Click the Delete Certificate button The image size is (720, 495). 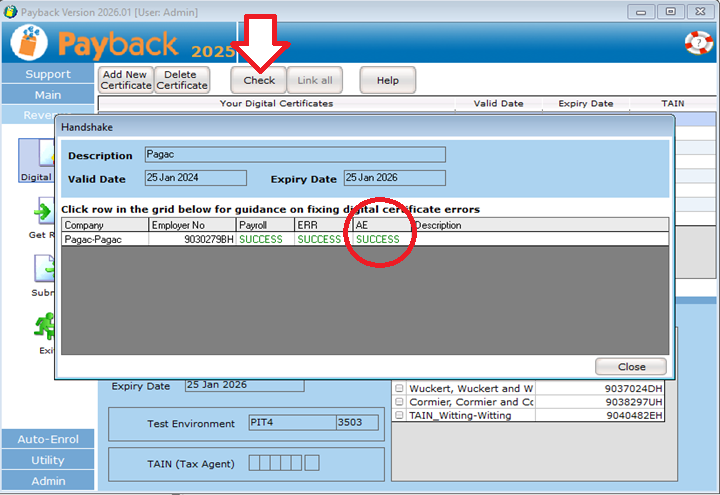[x=182, y=80]
